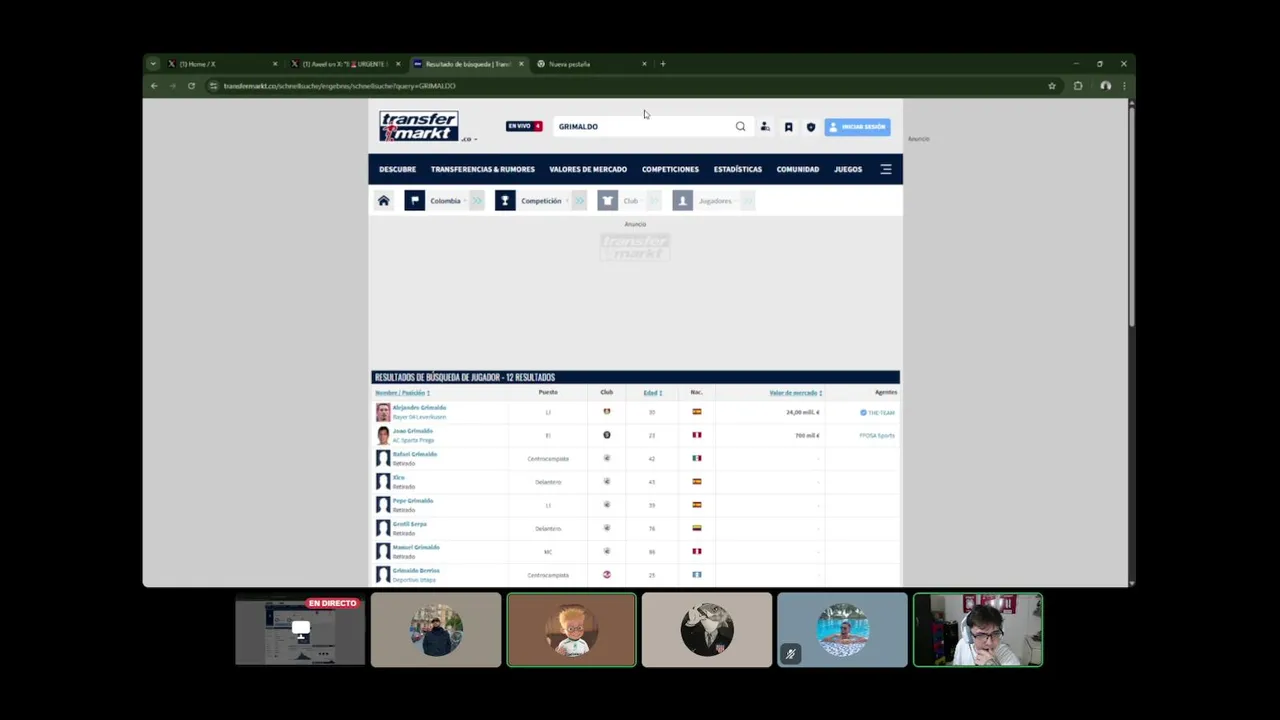Sort results by Edad column
Screen dimensions: 1280x720
[652, 393]
